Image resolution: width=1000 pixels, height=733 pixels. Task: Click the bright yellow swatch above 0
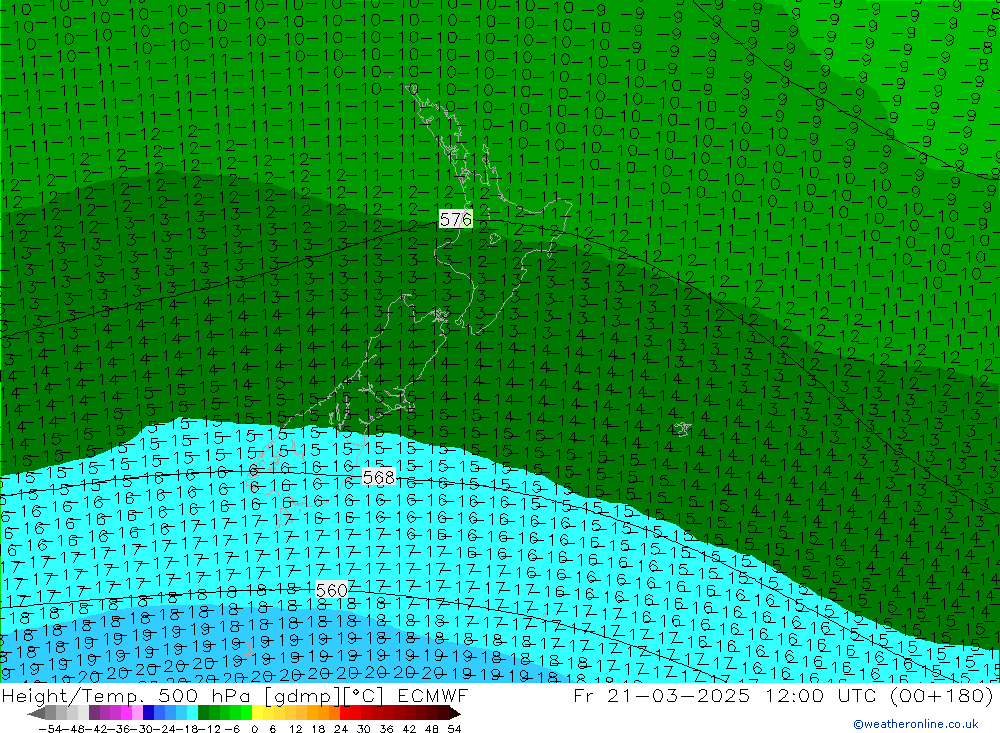pyautogui.click(x=258, y=713)
